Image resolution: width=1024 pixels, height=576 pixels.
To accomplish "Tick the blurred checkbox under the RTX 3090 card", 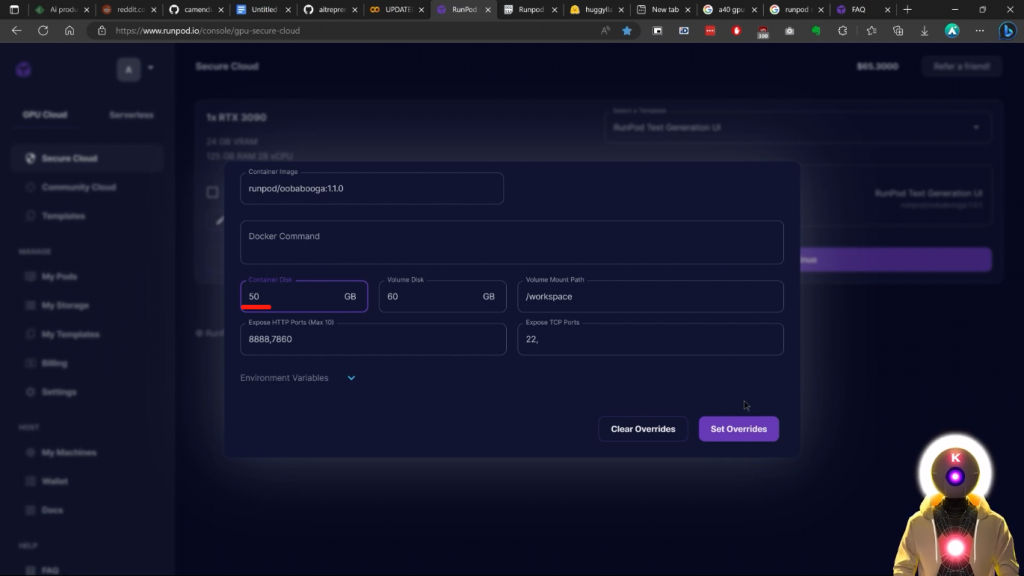I will pyautogui.click(x=212, y=192).
